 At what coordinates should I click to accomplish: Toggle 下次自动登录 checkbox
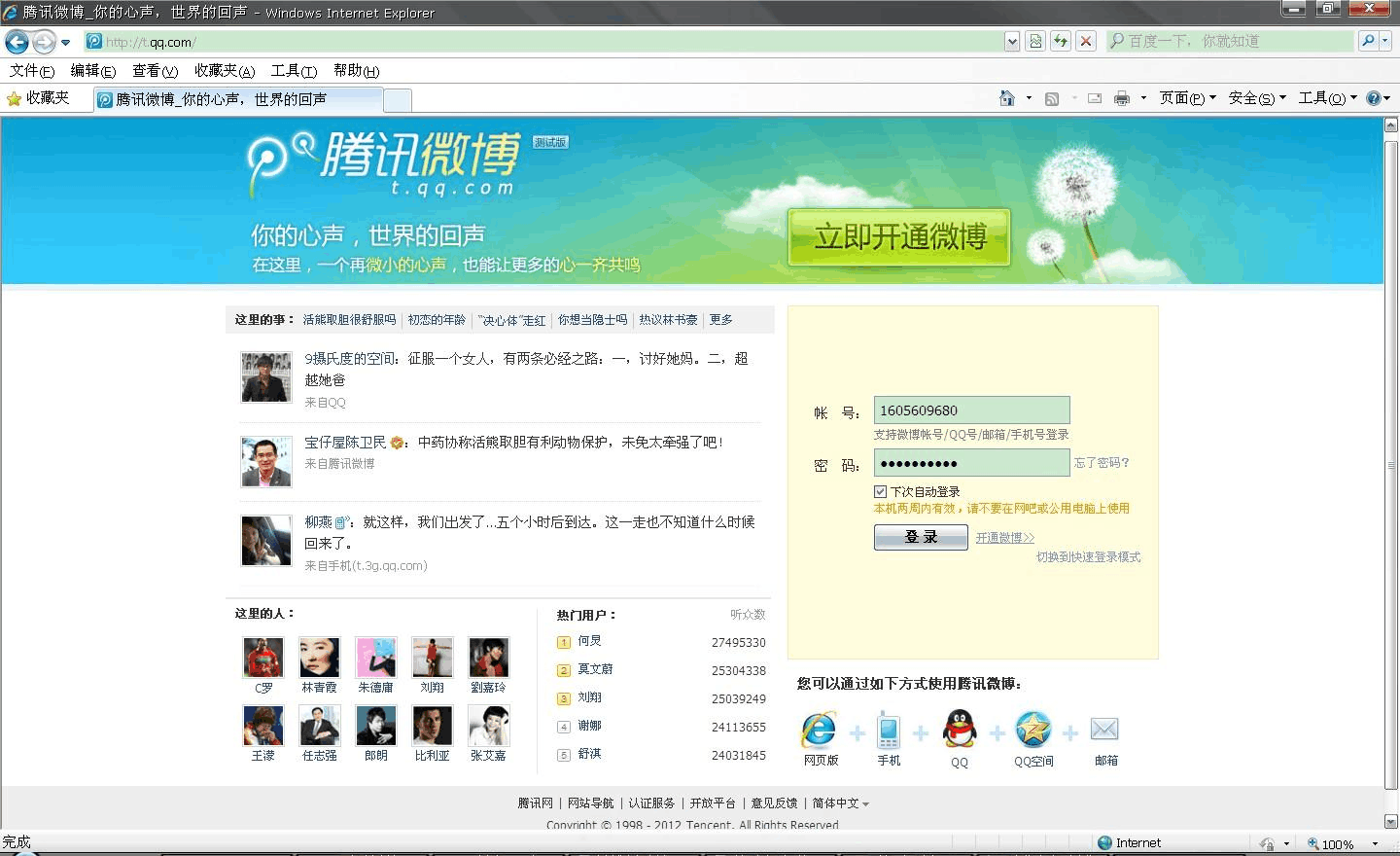(x=880, y=491)
